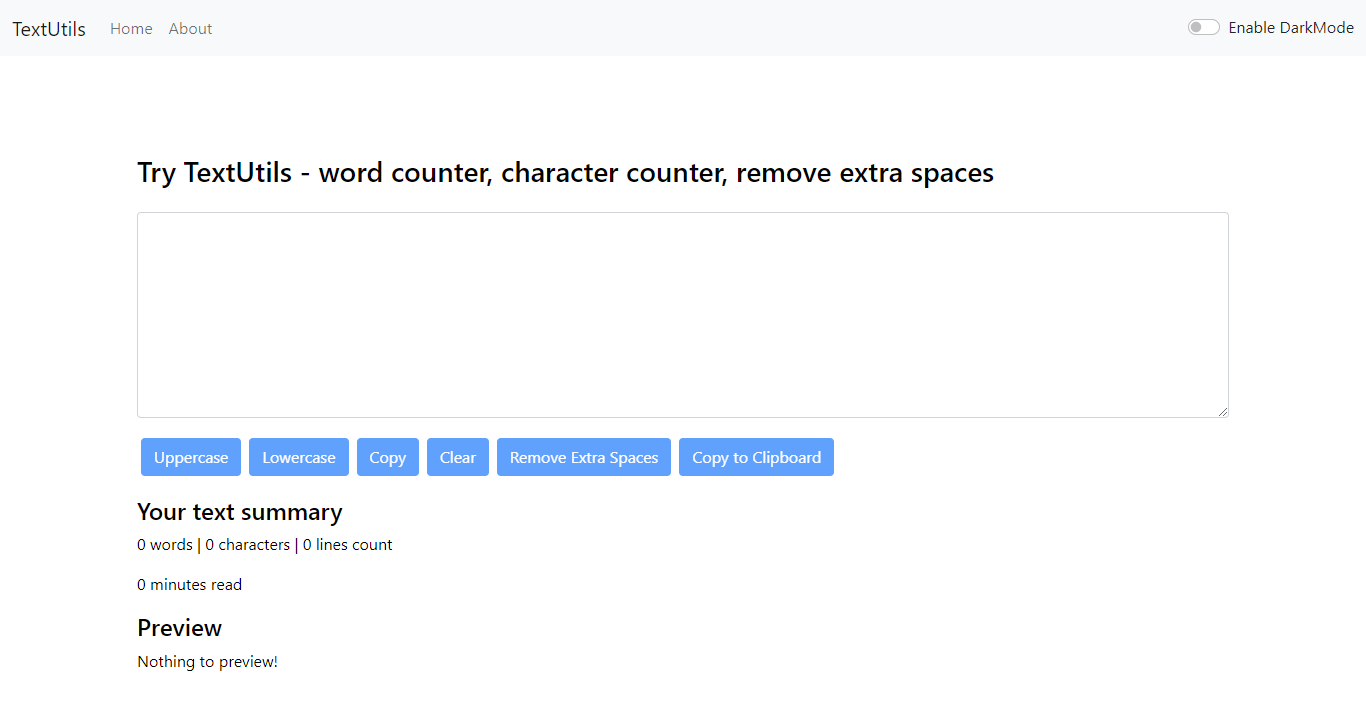Screen dimensions: 1366x721
Task: Click the Lowercase button
Action: point(299,457)
